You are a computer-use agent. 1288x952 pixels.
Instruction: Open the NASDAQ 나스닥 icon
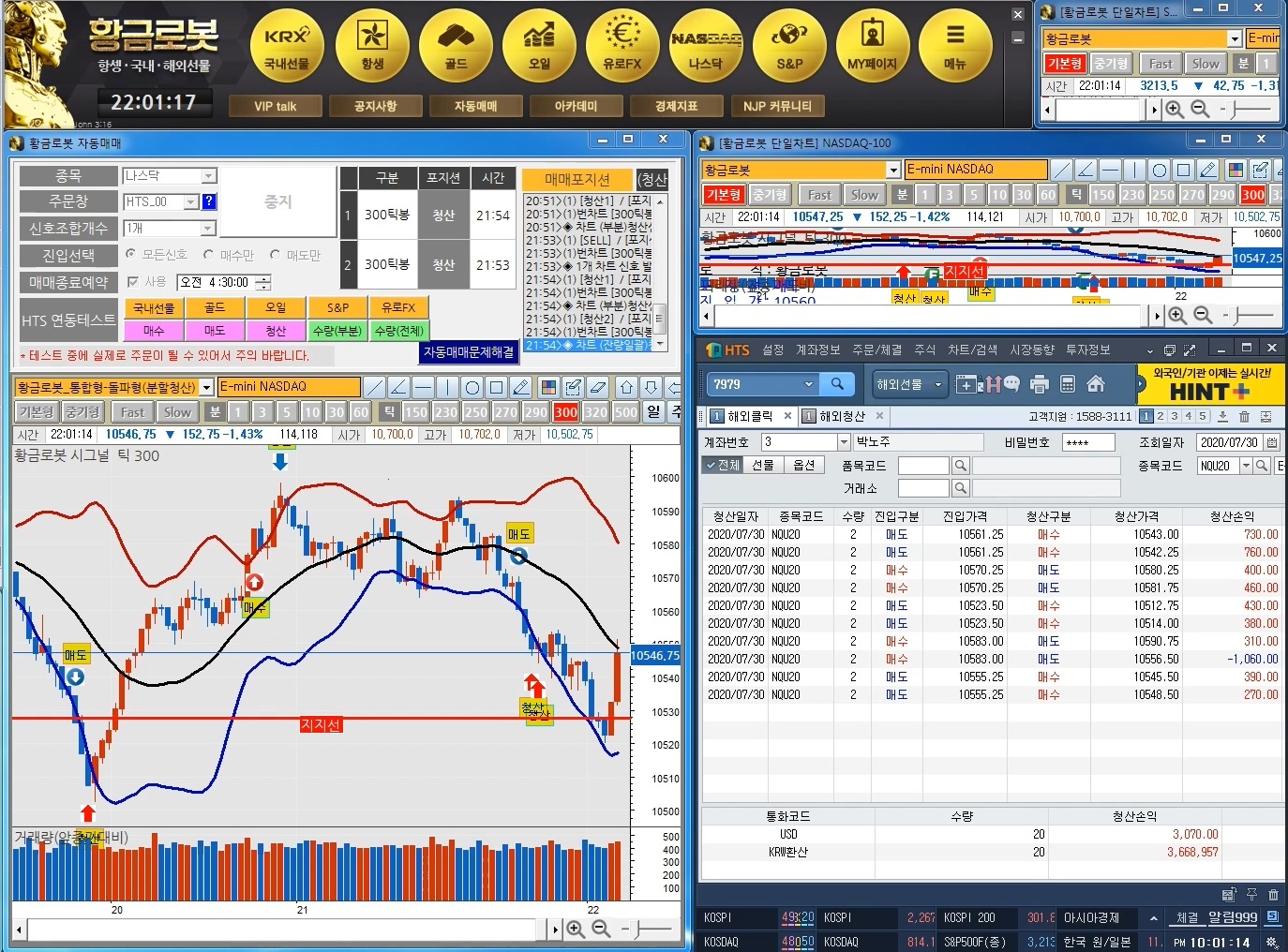(x=706, y=45)
